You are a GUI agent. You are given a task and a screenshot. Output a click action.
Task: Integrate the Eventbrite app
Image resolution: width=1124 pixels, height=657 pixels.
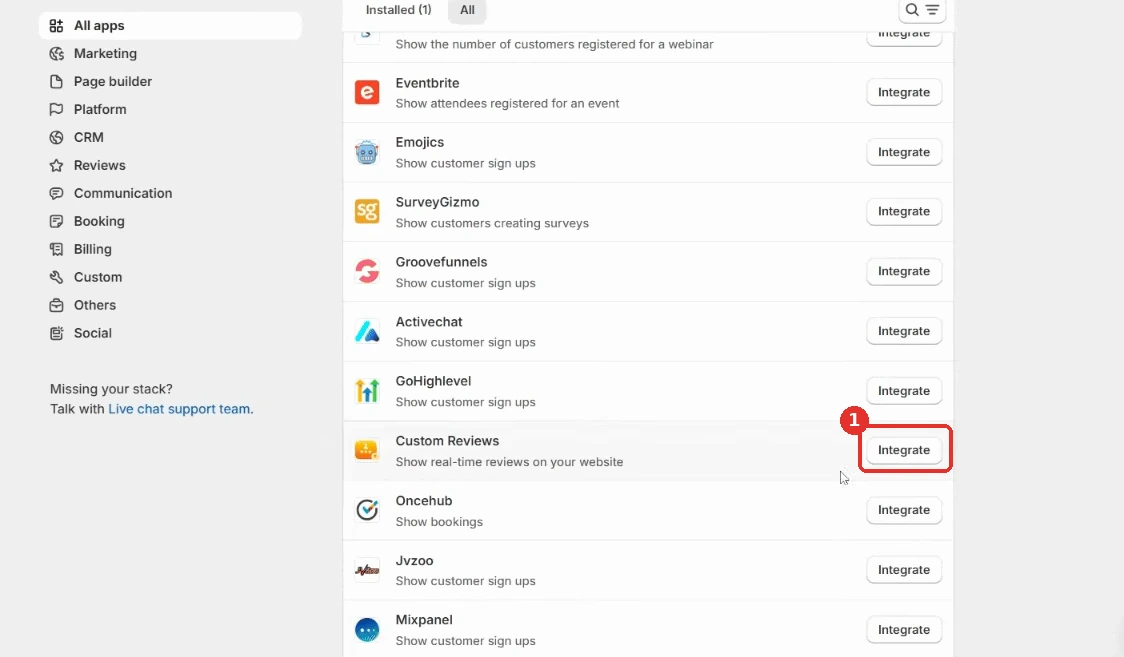click(x=904, y=92)
